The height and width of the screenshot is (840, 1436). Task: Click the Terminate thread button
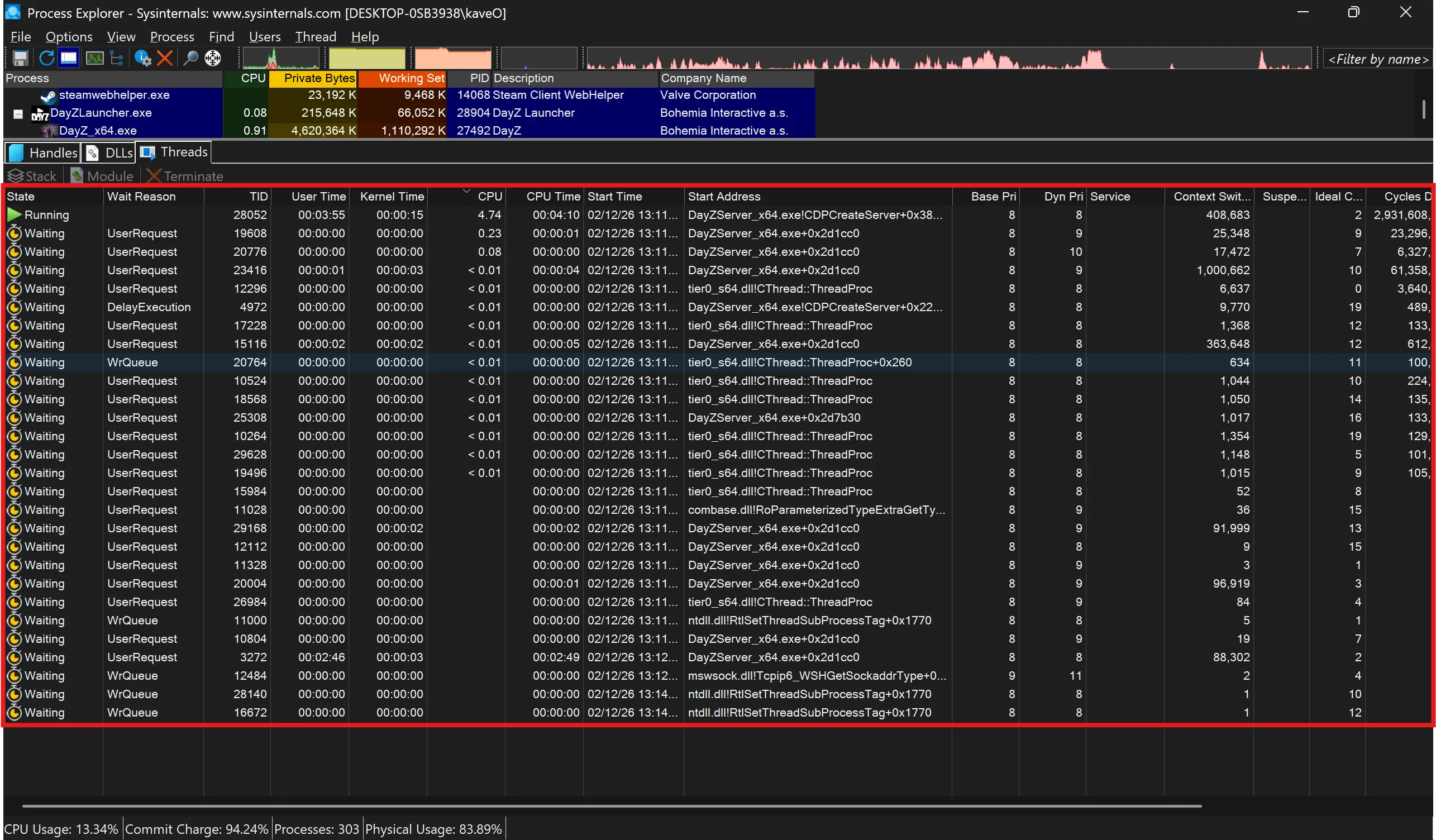tap(185, 176)
